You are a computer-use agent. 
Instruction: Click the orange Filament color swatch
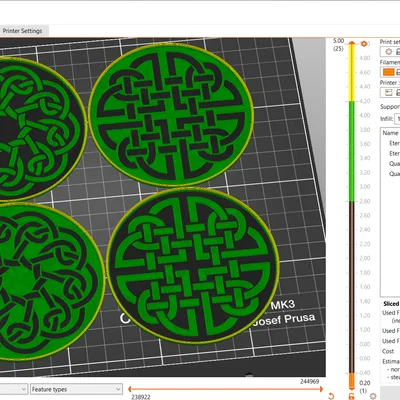(388, 72)
